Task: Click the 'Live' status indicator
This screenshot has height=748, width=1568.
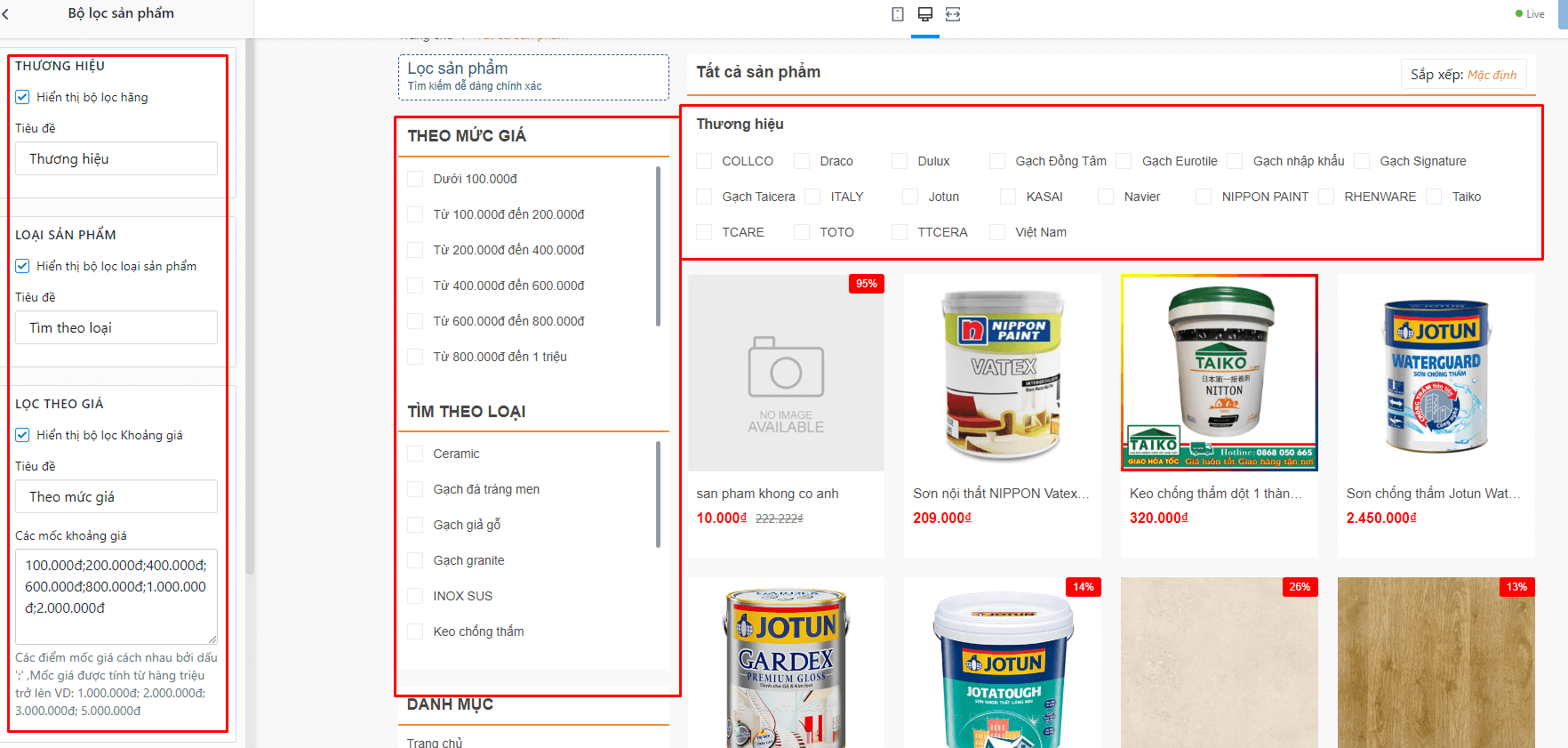Action: 1530,14
